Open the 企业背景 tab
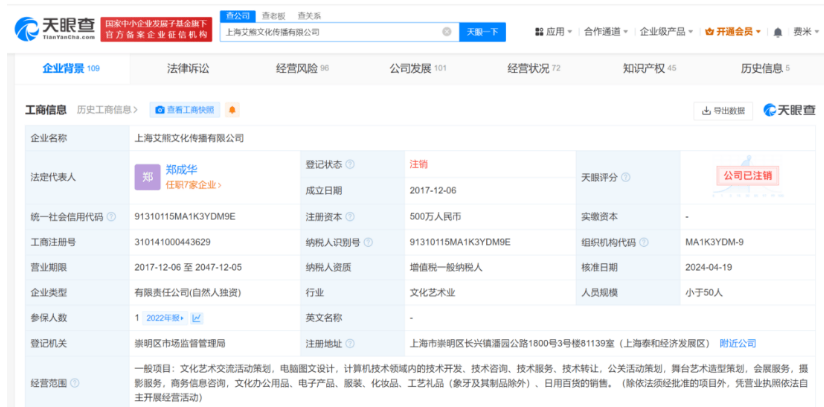The width and height of the screenshot is (824, 407). [x=71, y=68]
